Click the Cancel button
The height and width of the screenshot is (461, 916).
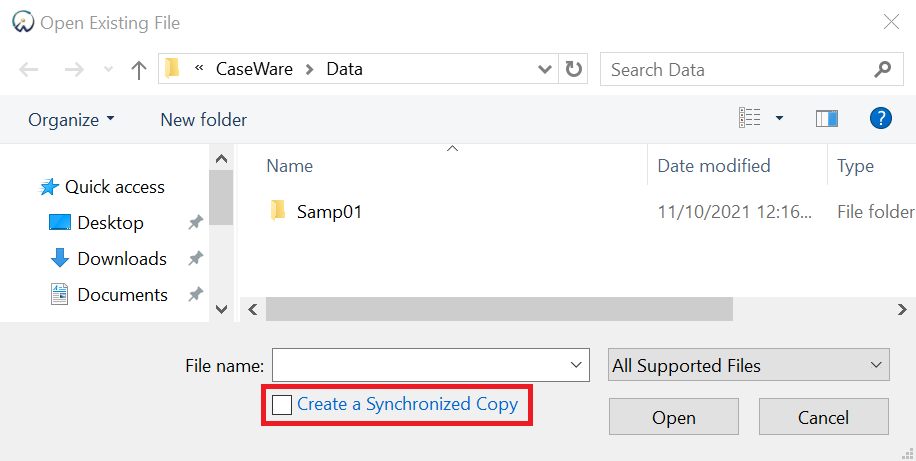823,417
